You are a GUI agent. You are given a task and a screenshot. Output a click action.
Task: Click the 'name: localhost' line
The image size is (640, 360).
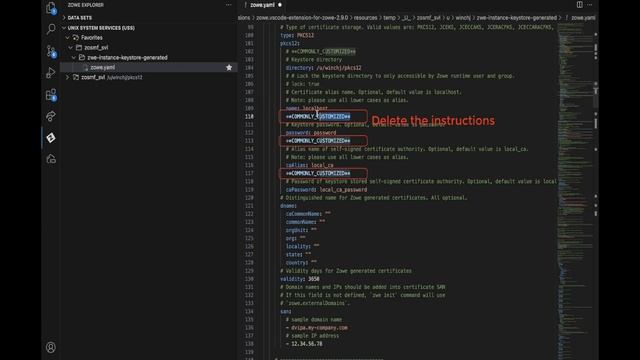pyautogui.click(x=307, y=108)
